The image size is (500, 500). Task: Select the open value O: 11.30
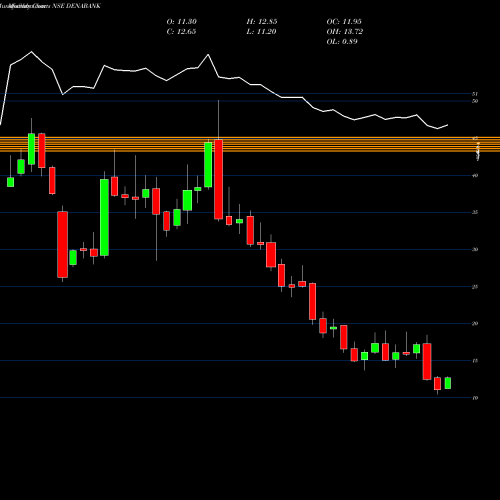point(182,22)
